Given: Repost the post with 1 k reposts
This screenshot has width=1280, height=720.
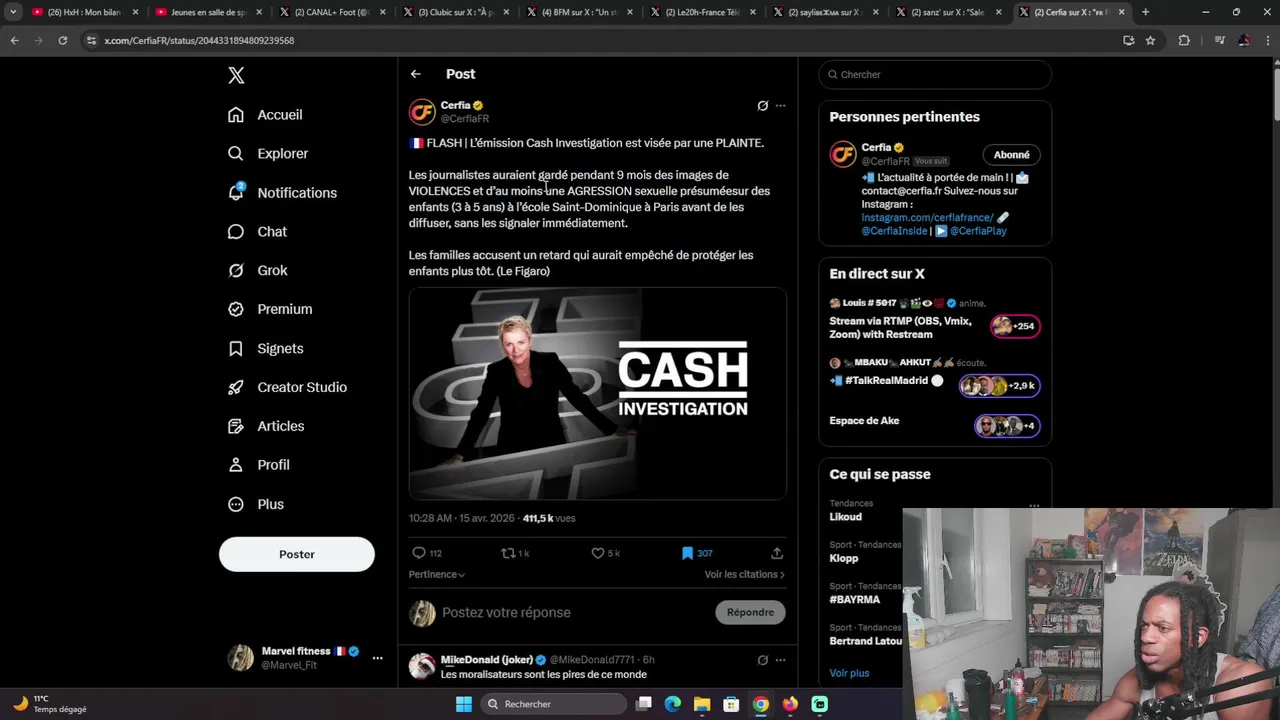Looking at the screenshot, I should [515, 553].
